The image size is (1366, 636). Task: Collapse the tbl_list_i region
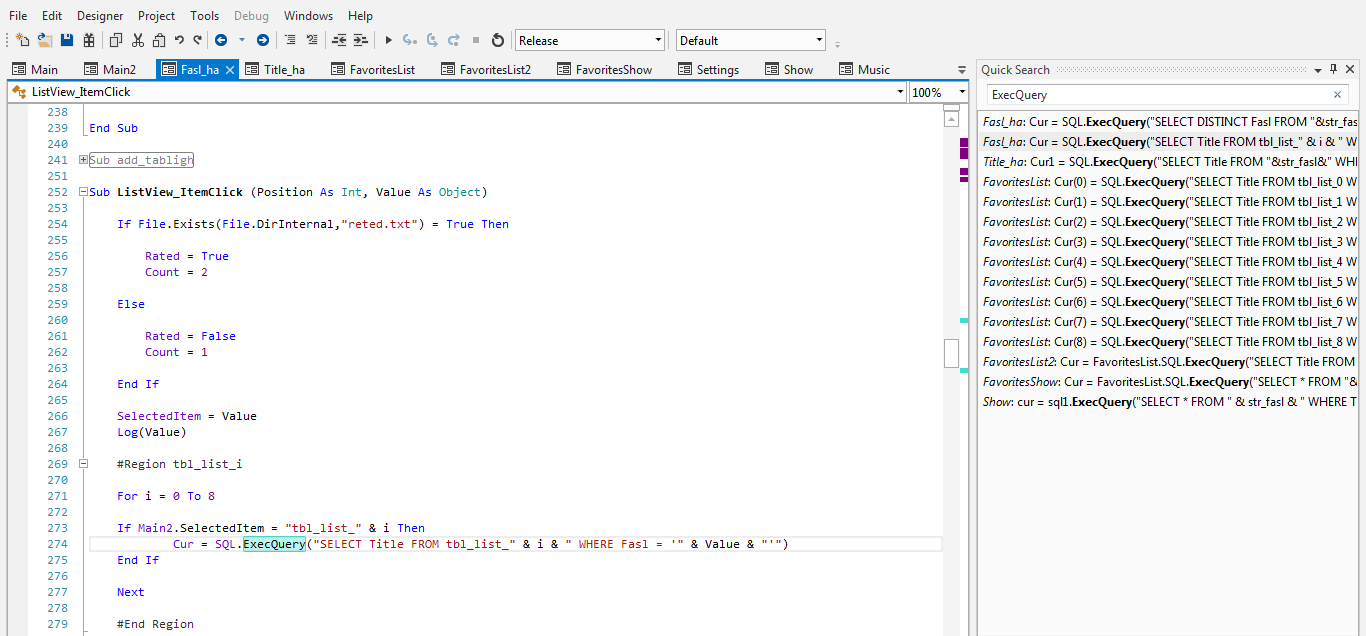[84, 464]
